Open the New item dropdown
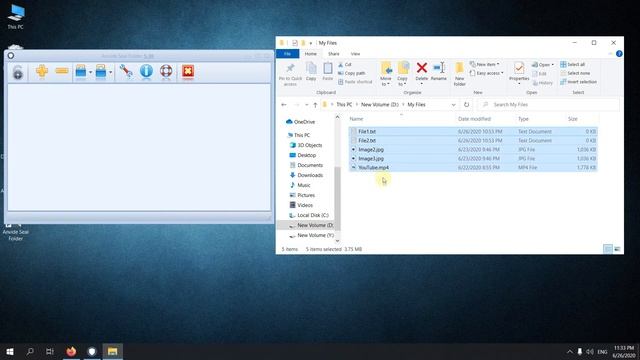Screen dimensions: 640x360 (x=484, y=64)
